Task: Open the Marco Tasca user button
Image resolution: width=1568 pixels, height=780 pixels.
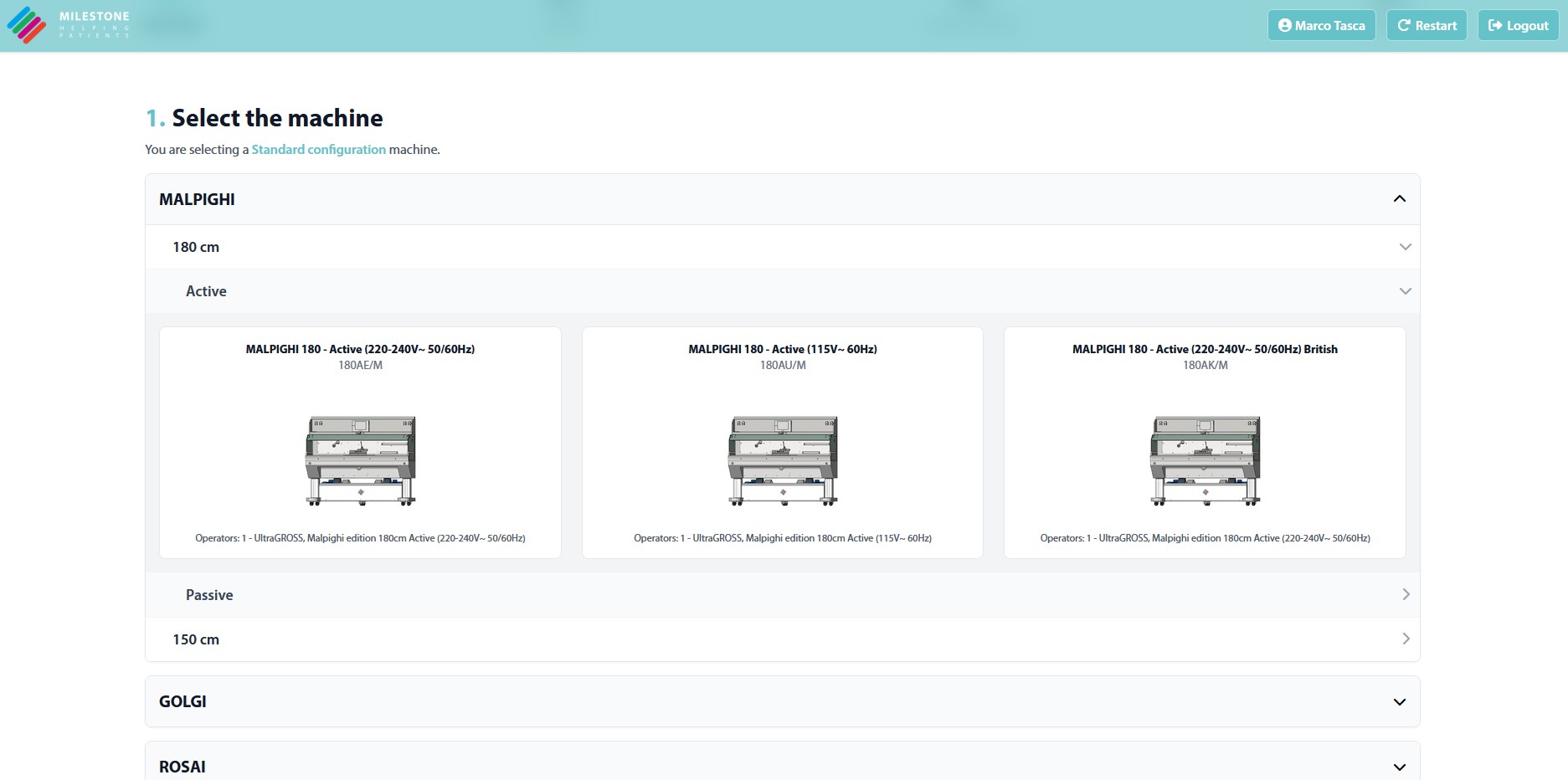Action: pos(1321,25)
